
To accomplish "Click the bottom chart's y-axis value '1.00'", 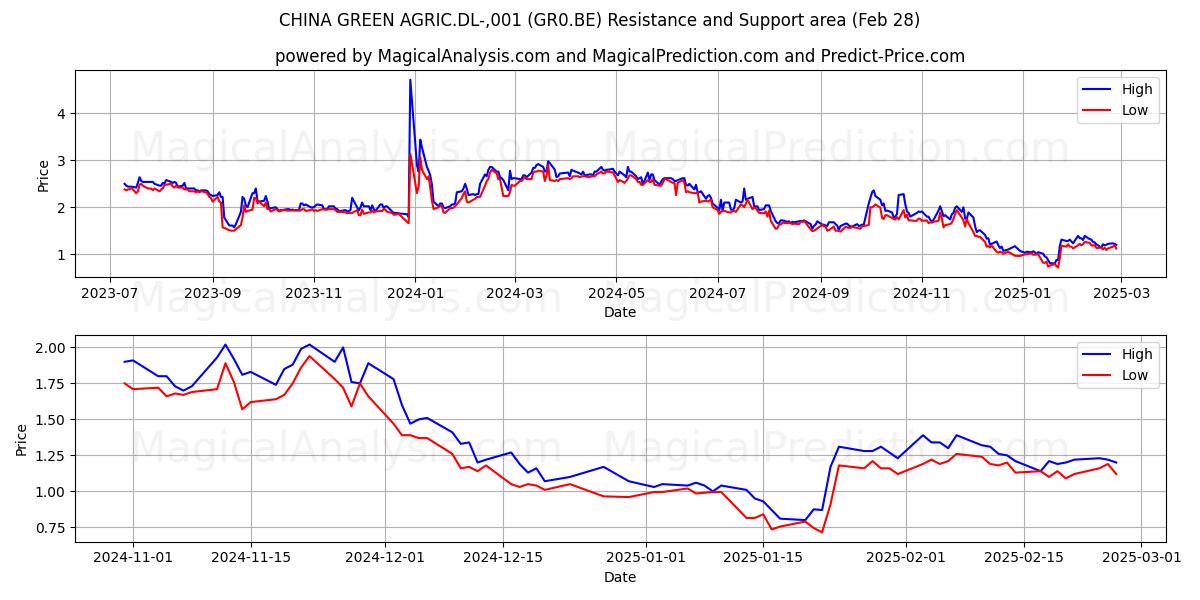I will [52, 492].
